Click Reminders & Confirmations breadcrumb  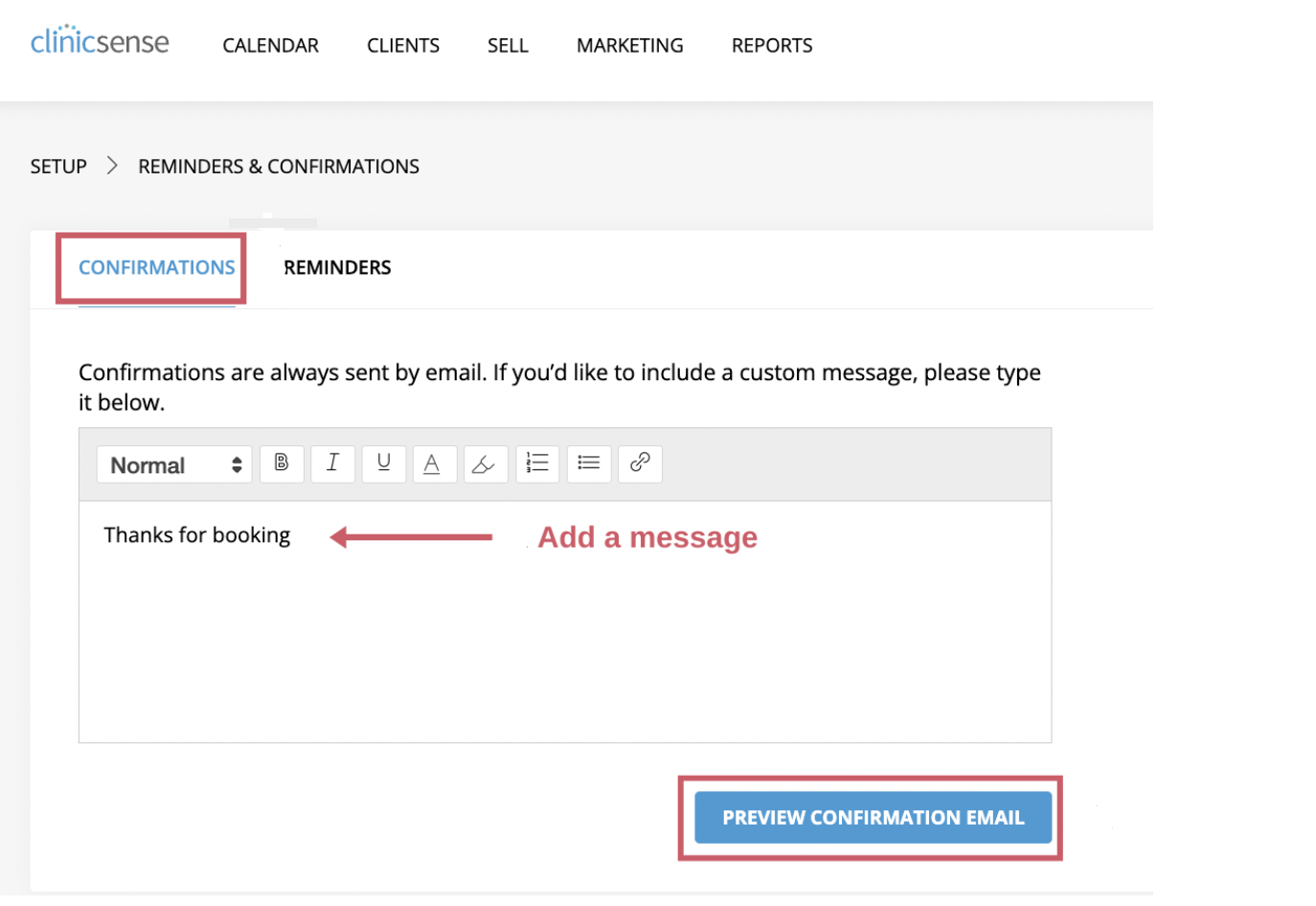click(279, 167)
